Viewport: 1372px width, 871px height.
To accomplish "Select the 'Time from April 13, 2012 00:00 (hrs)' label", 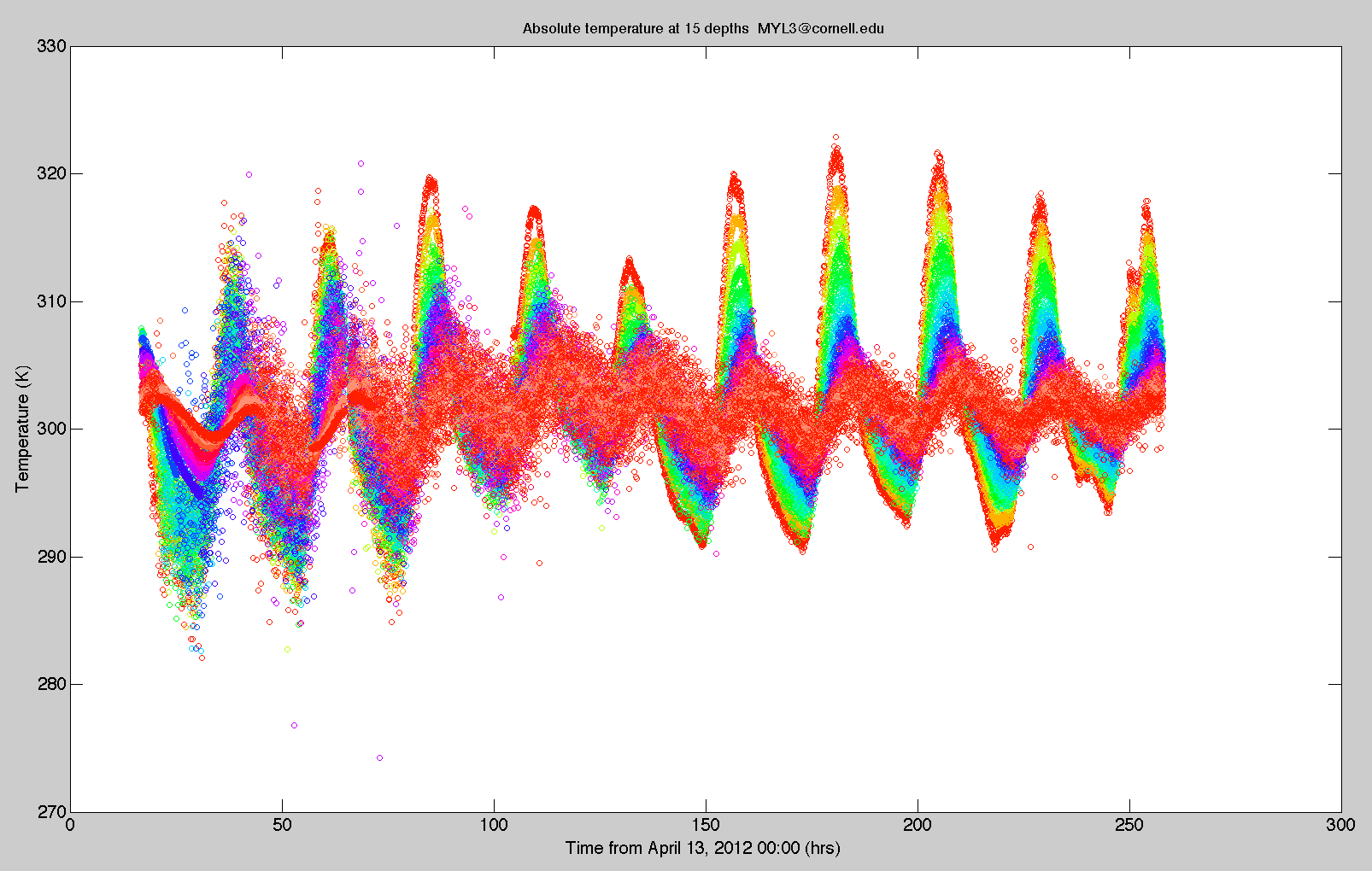I will [x=703, y=848].
